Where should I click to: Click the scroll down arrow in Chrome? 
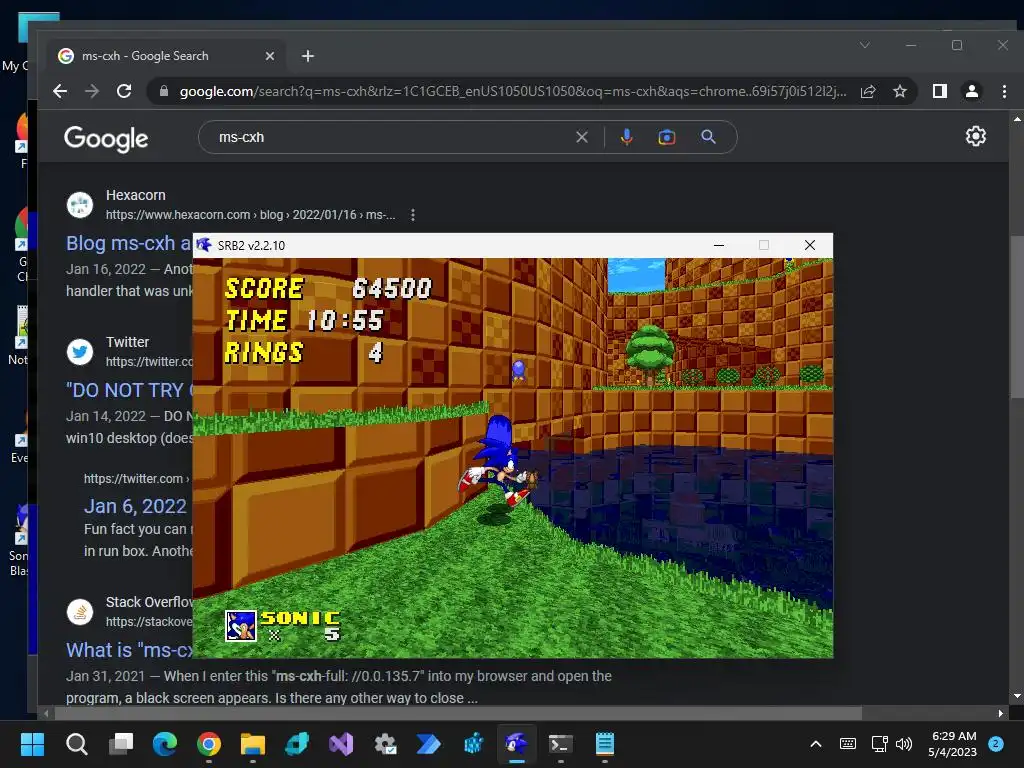tap(1017, 696)
